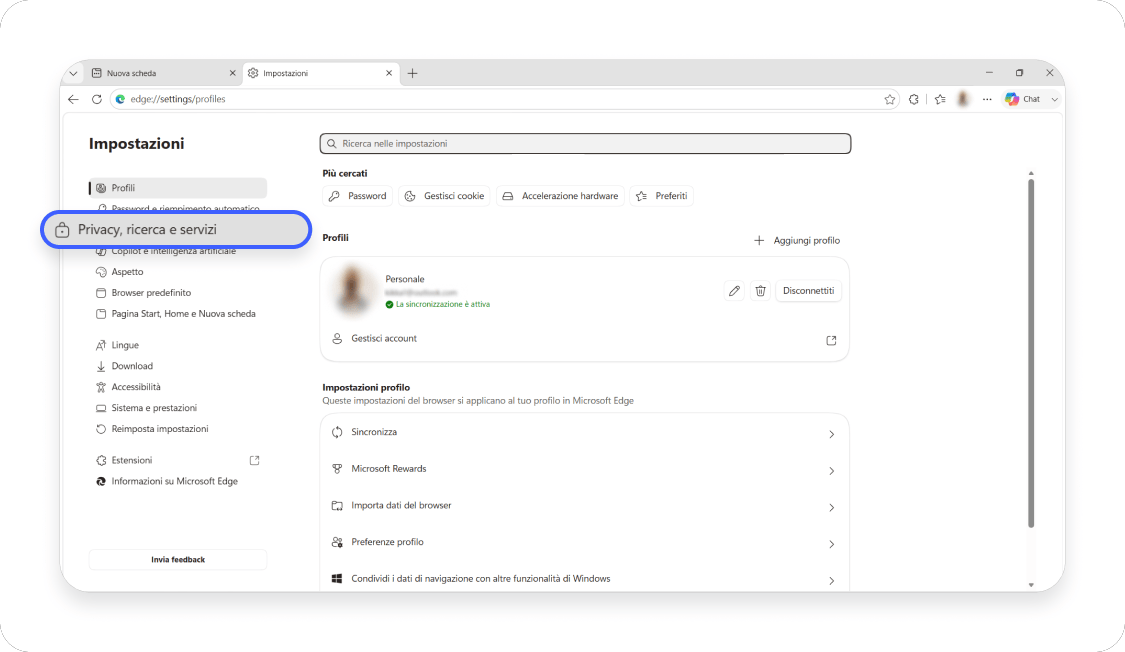Click the scrollbar down arrow
Image resolution: width=1125 pixels, height=652 pixels.
(1031, 585)
